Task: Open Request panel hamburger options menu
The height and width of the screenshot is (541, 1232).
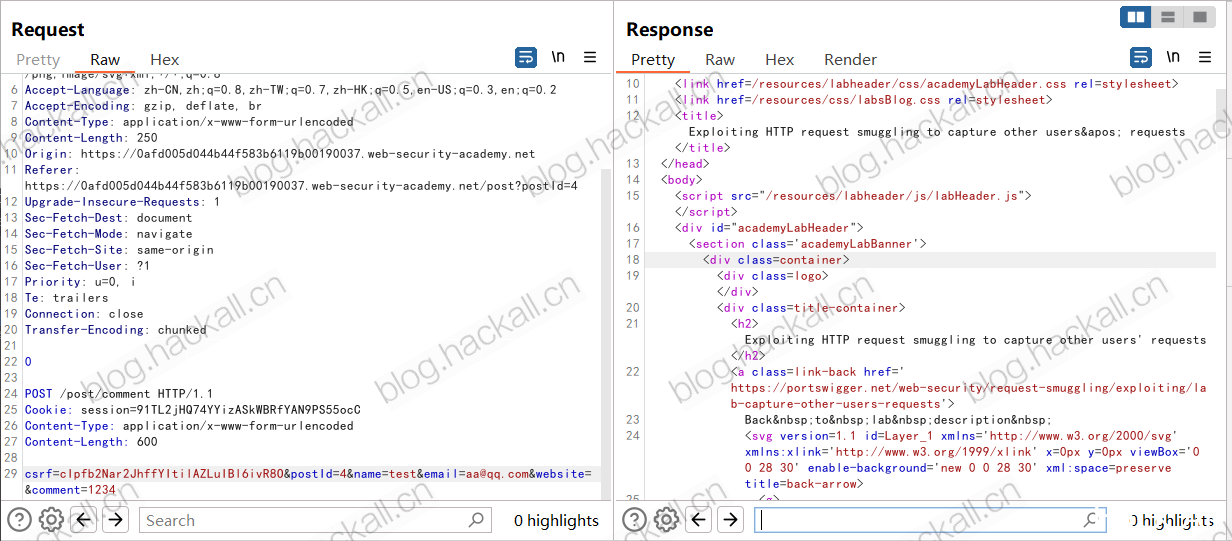Action: click(590, 58)
